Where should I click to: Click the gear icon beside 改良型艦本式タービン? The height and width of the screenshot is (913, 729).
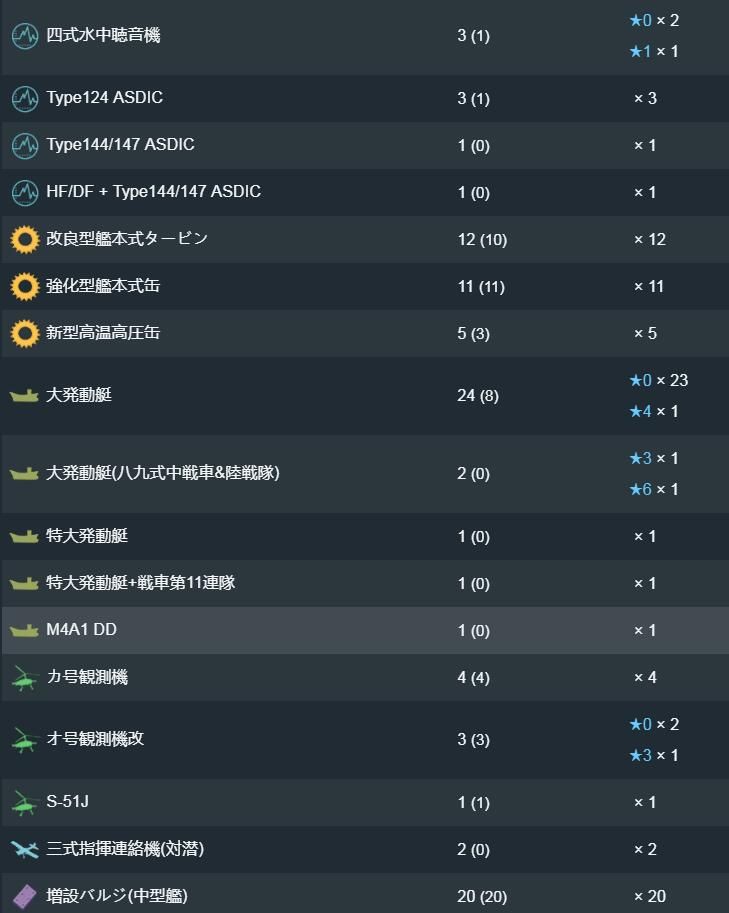coord(25,239)
